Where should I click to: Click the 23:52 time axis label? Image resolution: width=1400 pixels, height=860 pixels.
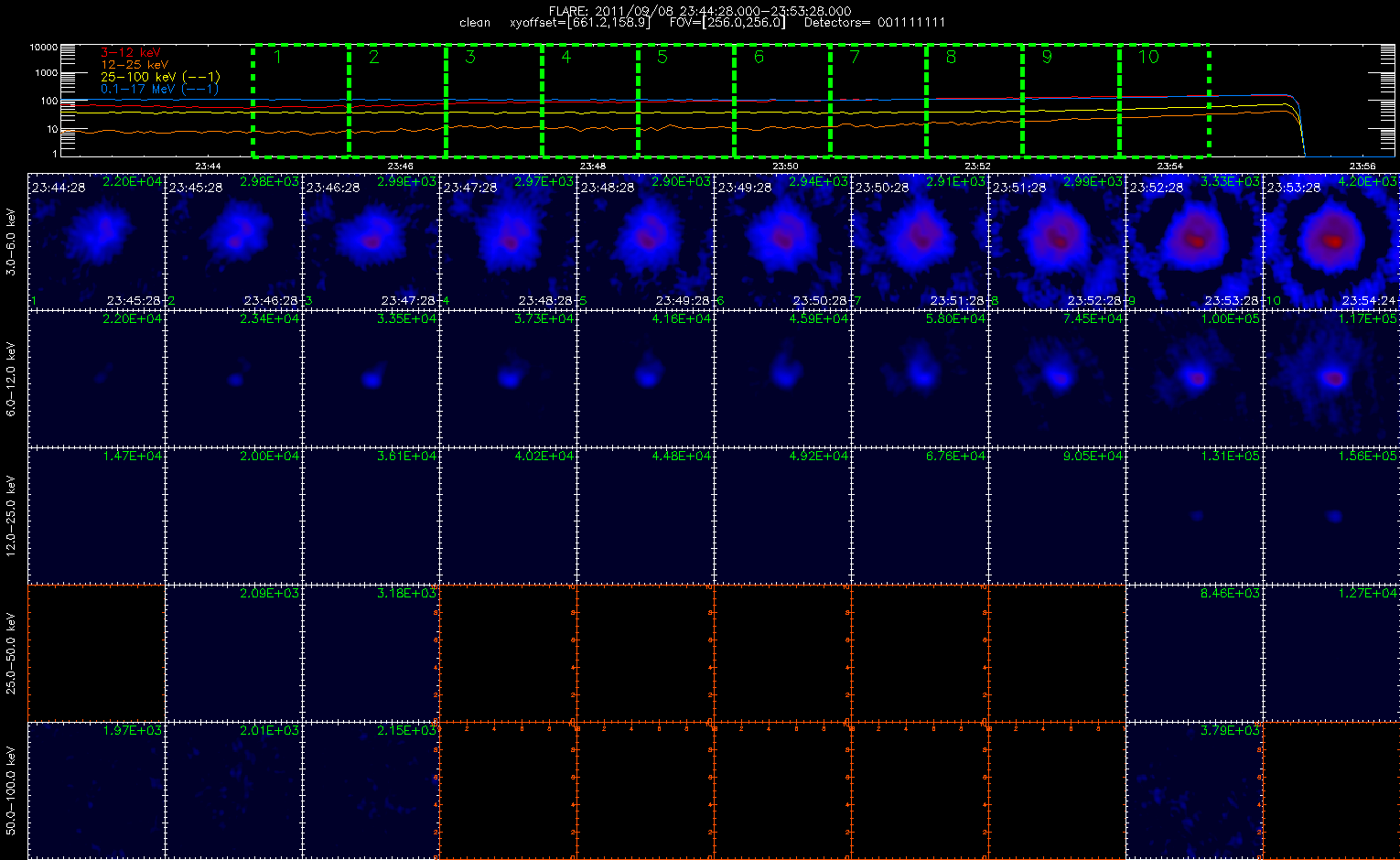click(977, 166)
